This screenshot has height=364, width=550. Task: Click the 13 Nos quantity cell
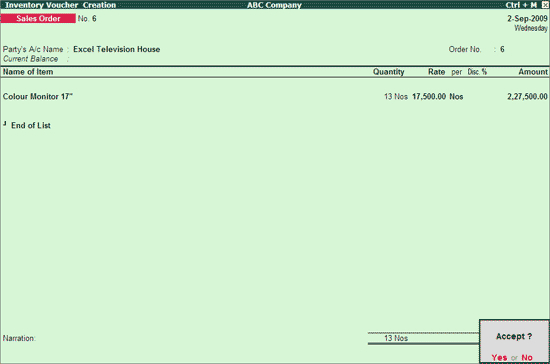(396, 96)
